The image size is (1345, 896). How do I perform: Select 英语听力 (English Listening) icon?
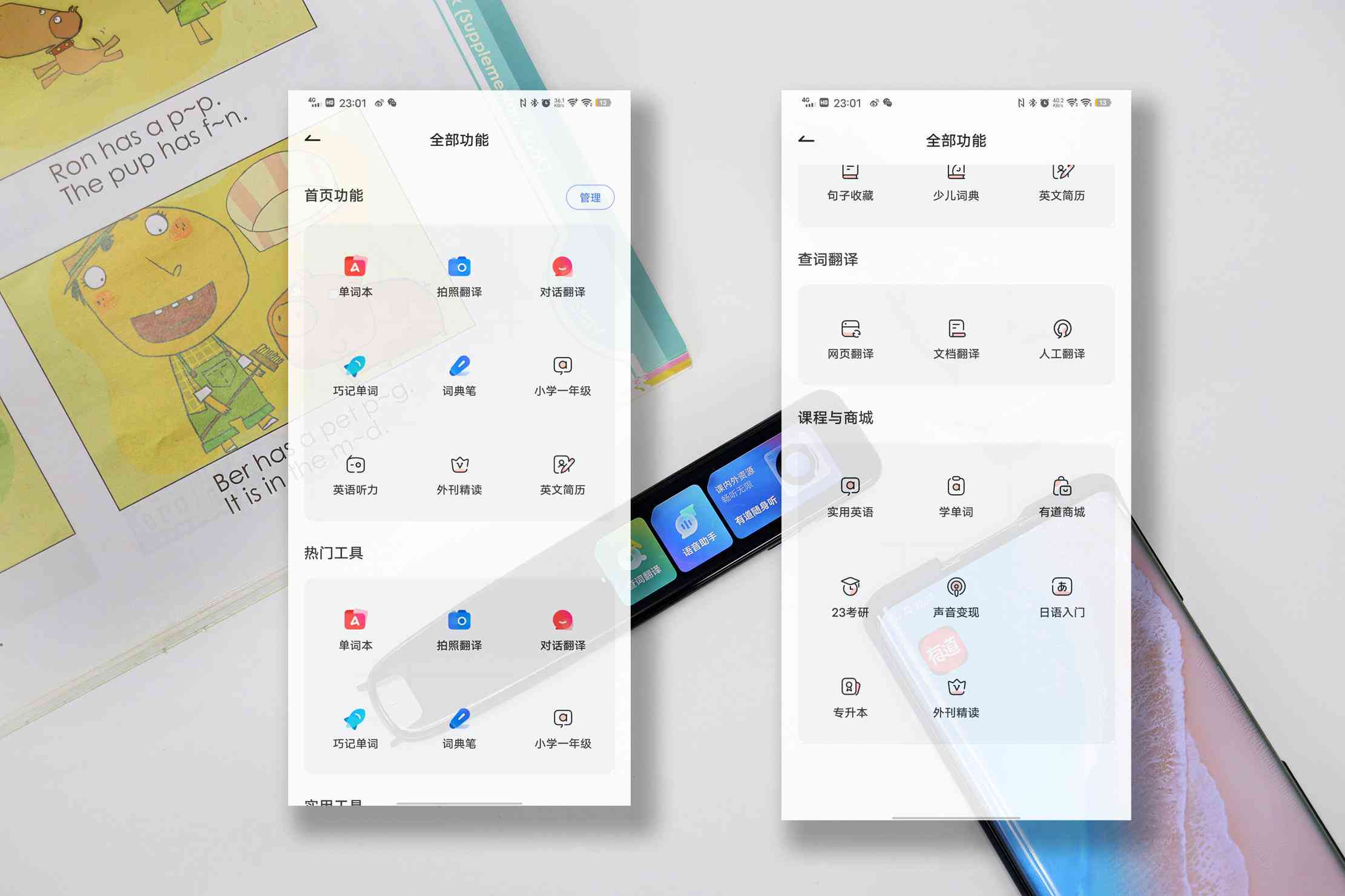355,469
